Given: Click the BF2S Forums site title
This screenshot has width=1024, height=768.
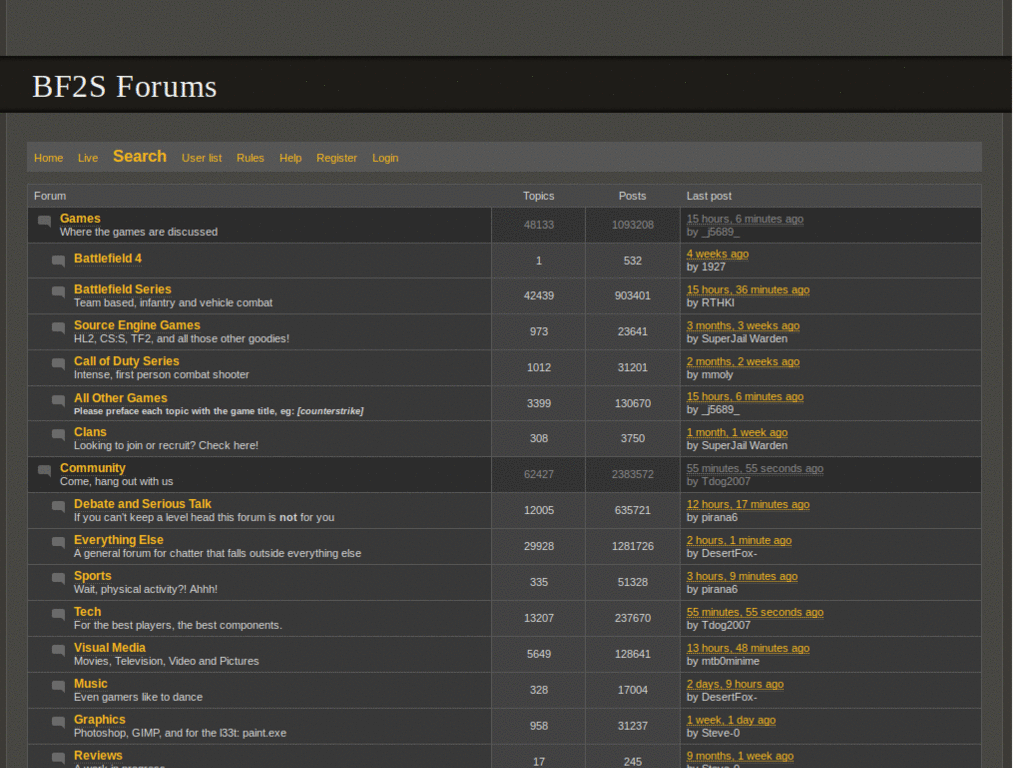Looking at the screenshot, I should (x=124, y=87).
